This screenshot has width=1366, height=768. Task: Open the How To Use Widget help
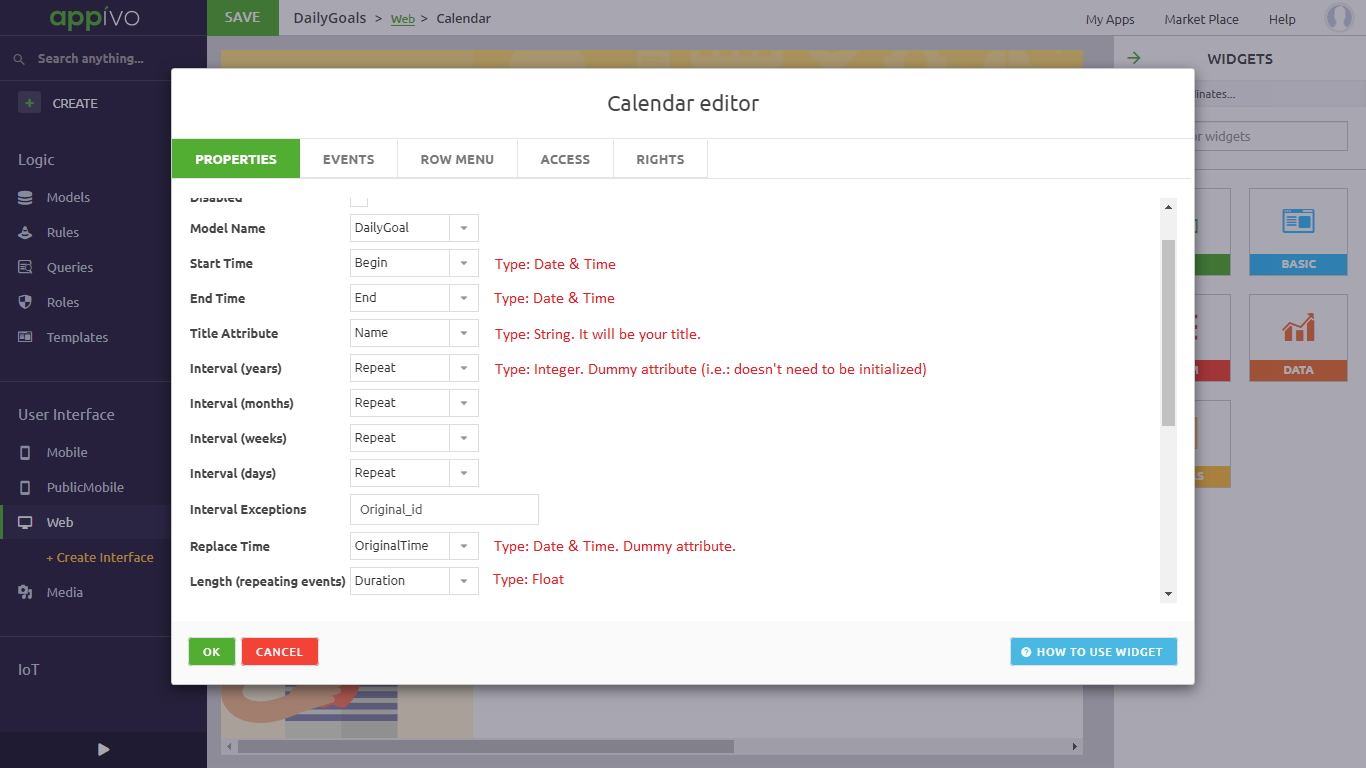click(1093, 651)
